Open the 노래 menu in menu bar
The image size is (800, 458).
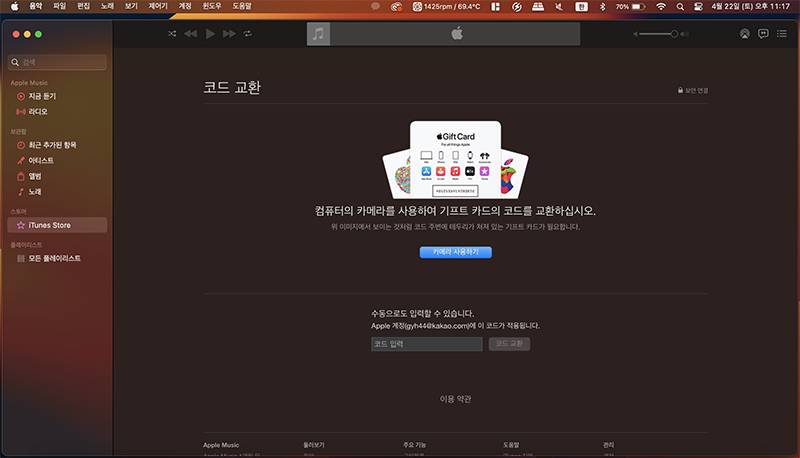click(107, 6)
